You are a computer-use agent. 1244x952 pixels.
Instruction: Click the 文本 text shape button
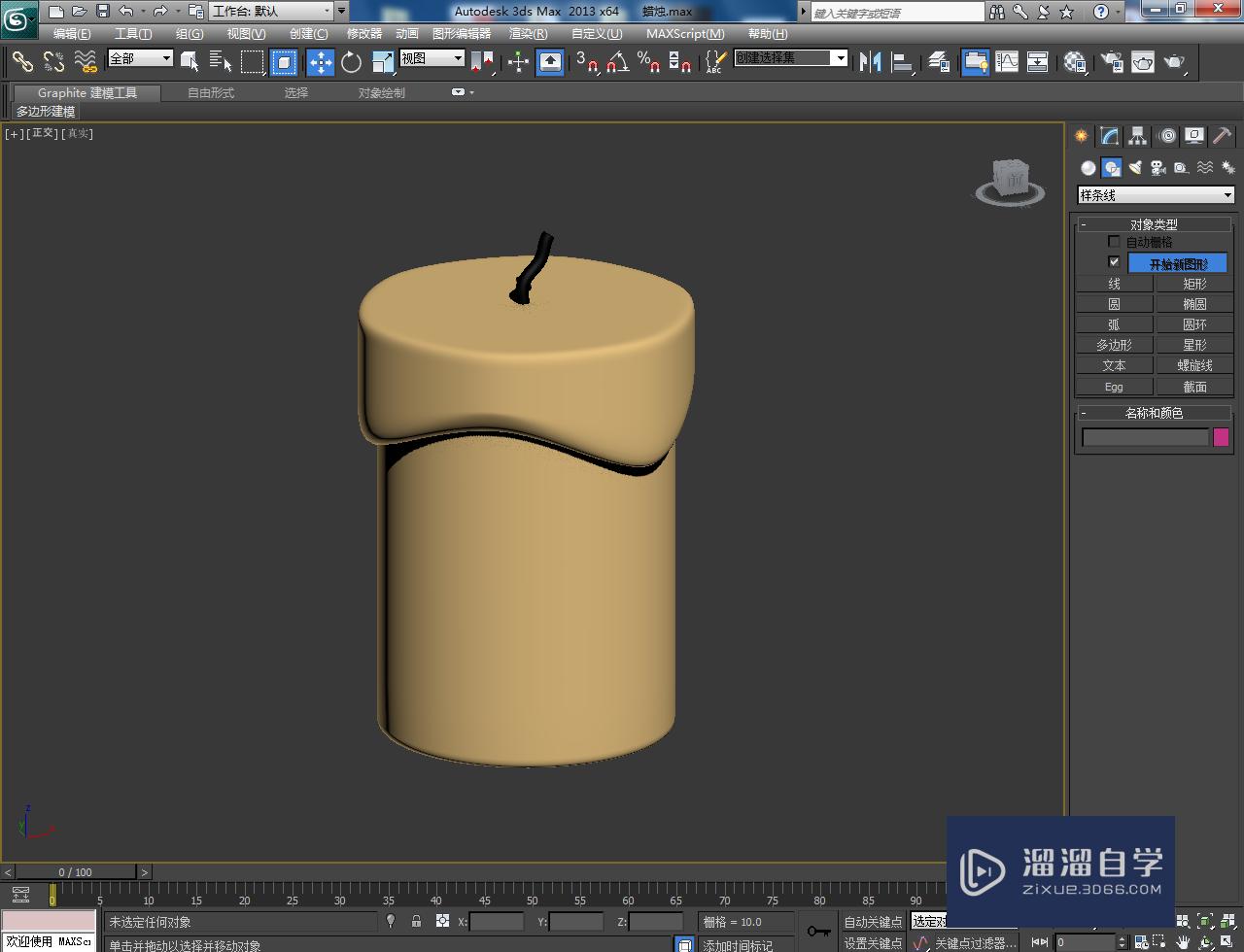1114,365
